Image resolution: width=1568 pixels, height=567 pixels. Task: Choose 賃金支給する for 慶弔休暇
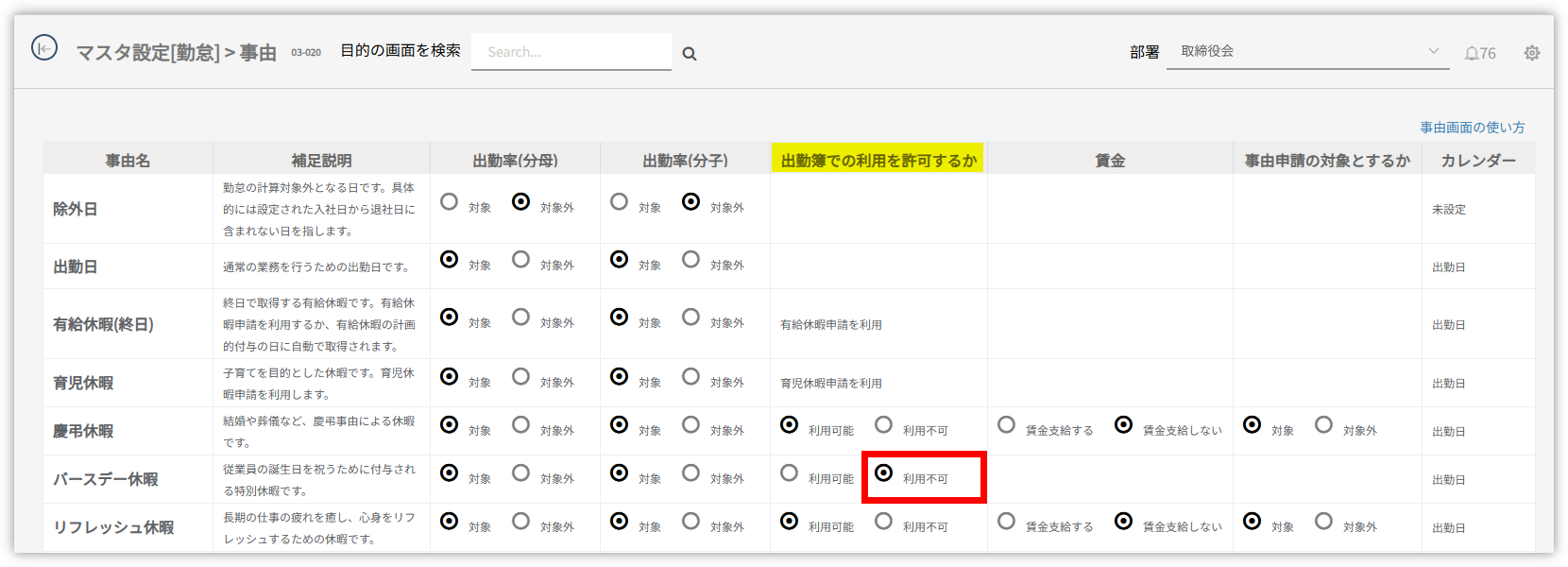(x=1007, y=425)
